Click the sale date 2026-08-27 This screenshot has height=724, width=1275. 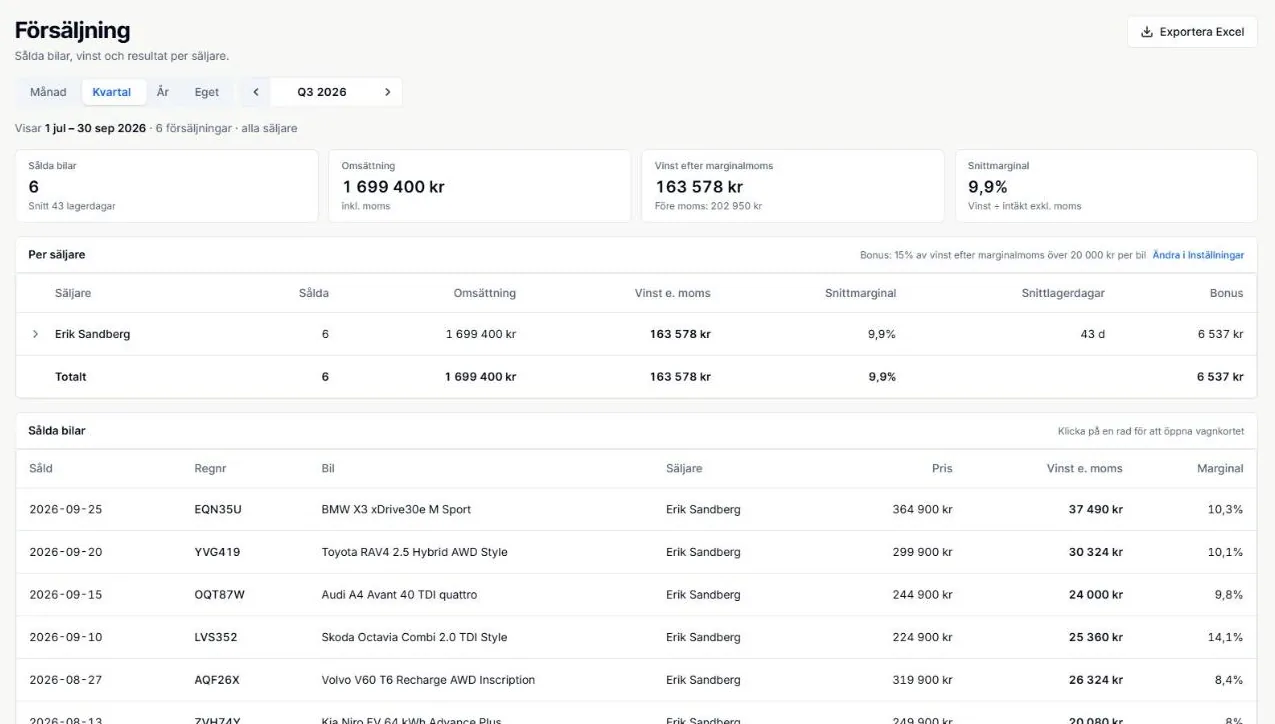point(66,680)
